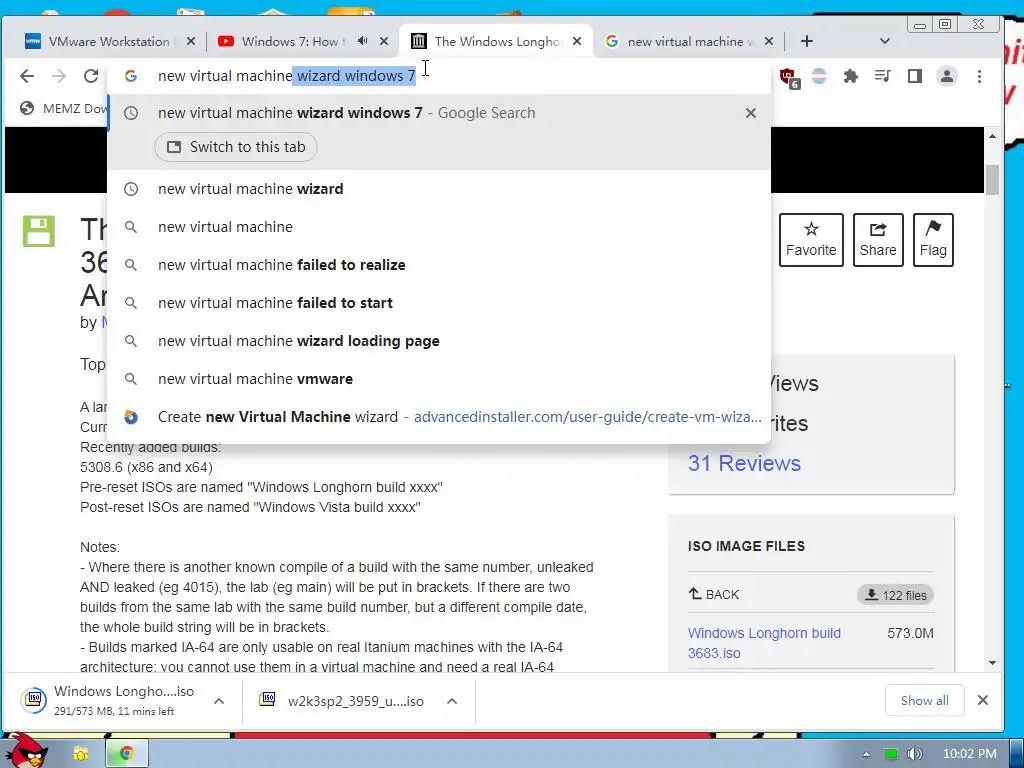Select The Windows Longhorn tab
This screenshot has height=768, width=1024.
(x=497, y=41)
